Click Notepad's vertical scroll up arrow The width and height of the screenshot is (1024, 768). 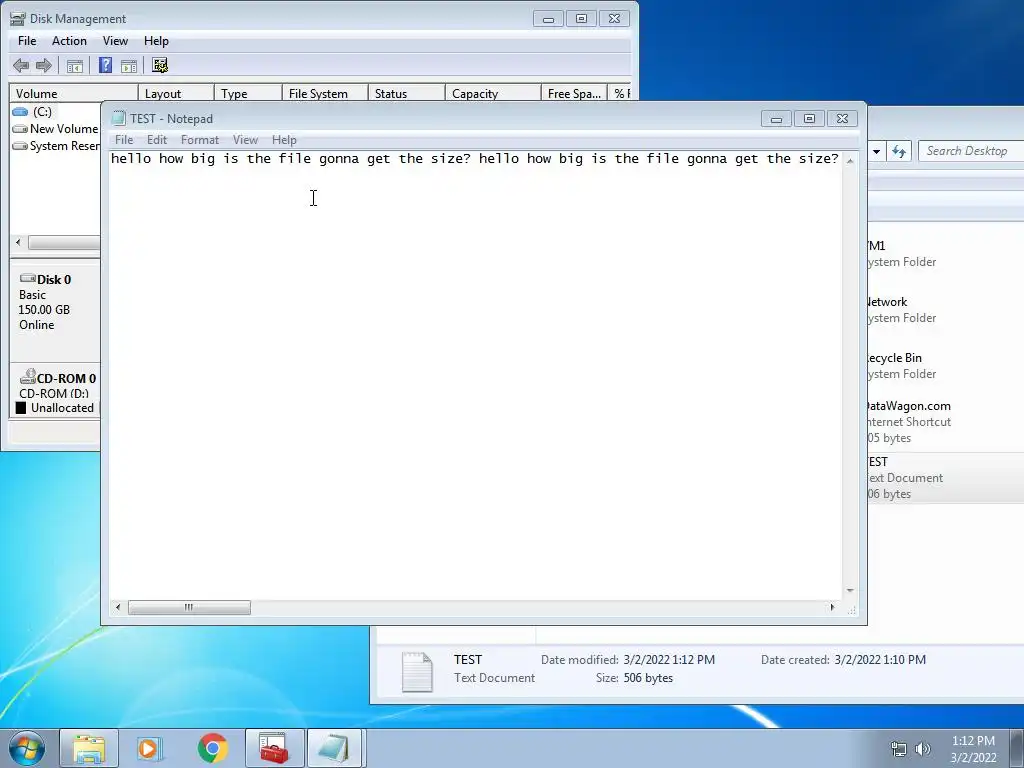pyautogui.click(x=850, y=161)
